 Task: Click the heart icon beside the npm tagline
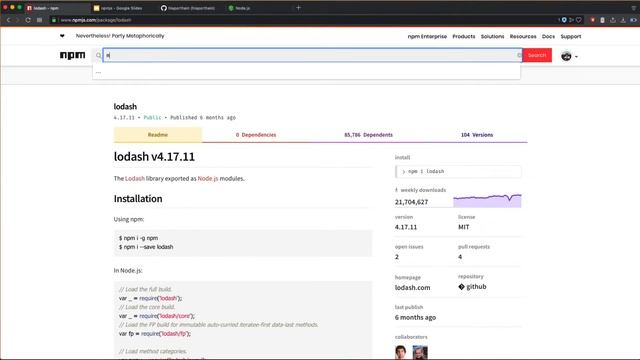tap(62, 36)
